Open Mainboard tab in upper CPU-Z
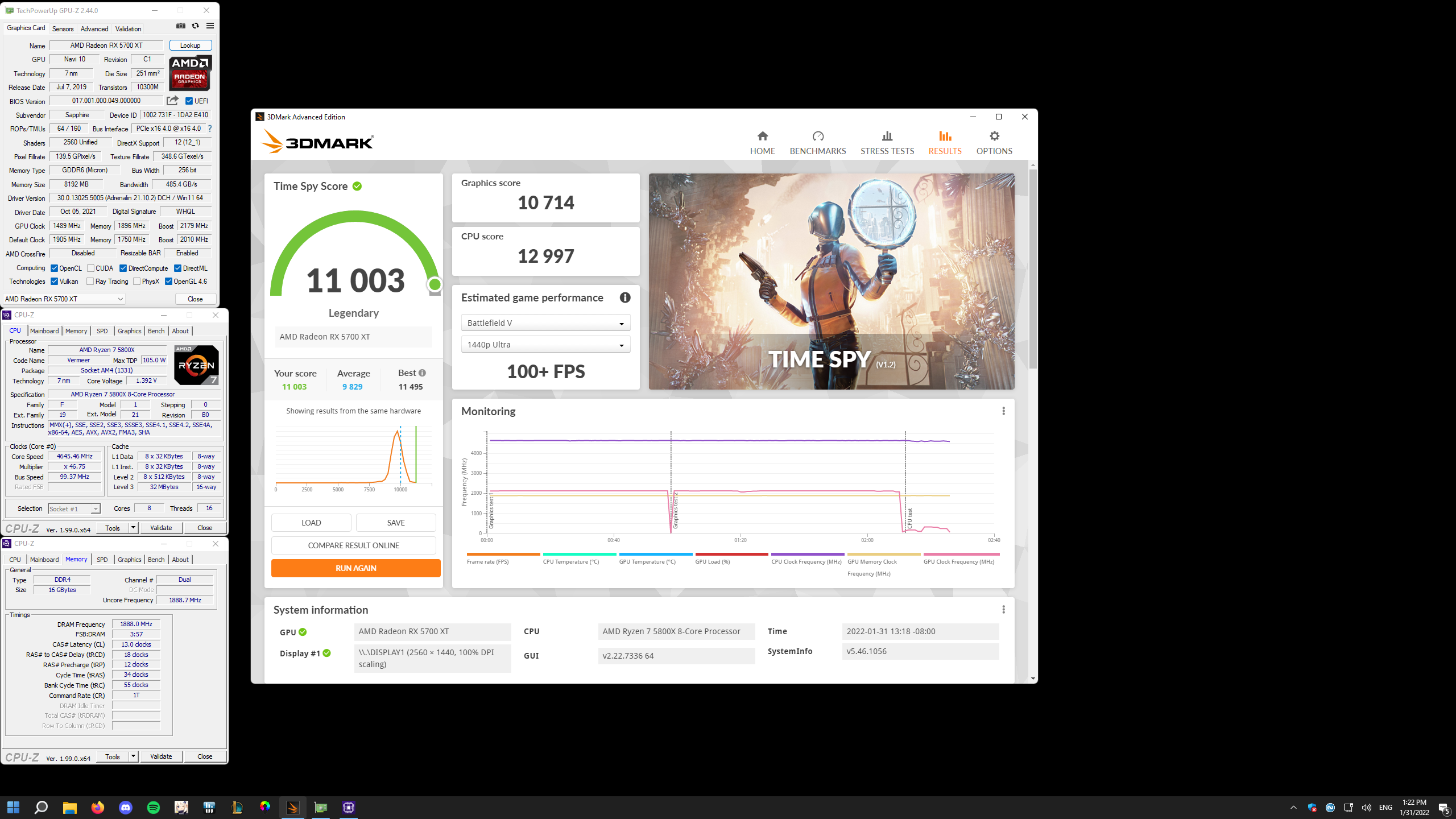Viewport: 1456px width, 819px height. pyautogui.click(x=44, y=331)
